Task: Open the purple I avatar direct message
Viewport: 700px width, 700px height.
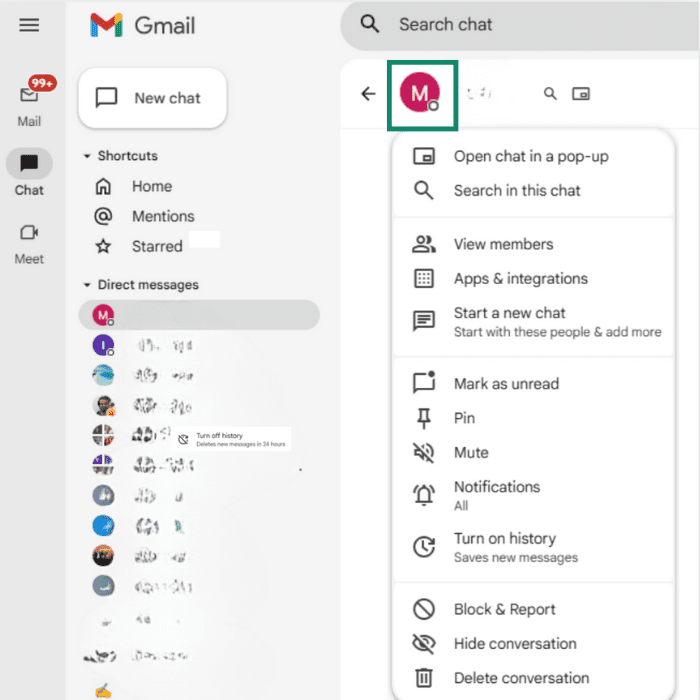Action: (x=103, y=345)
